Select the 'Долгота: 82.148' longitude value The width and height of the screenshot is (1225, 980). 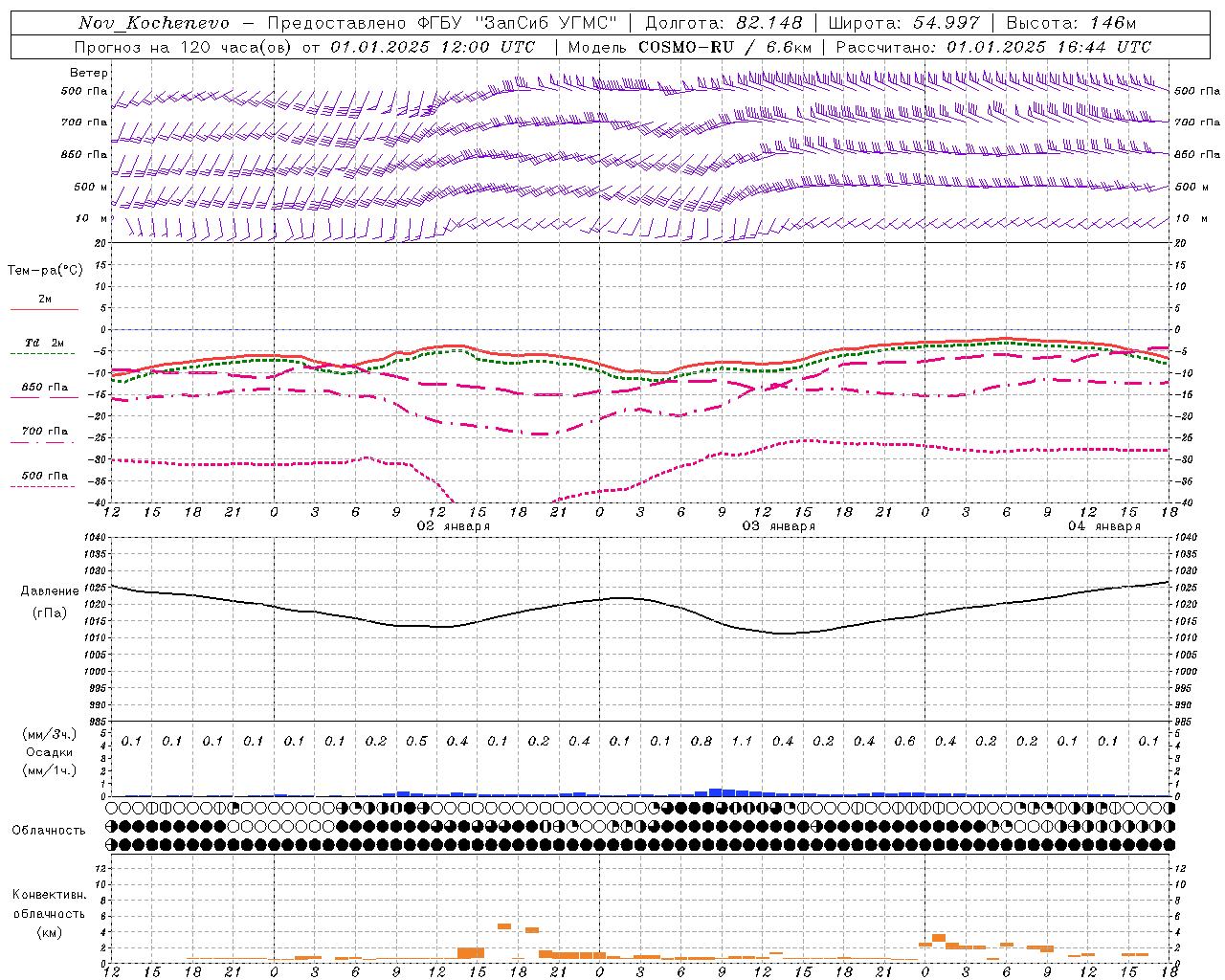(723, 23)
